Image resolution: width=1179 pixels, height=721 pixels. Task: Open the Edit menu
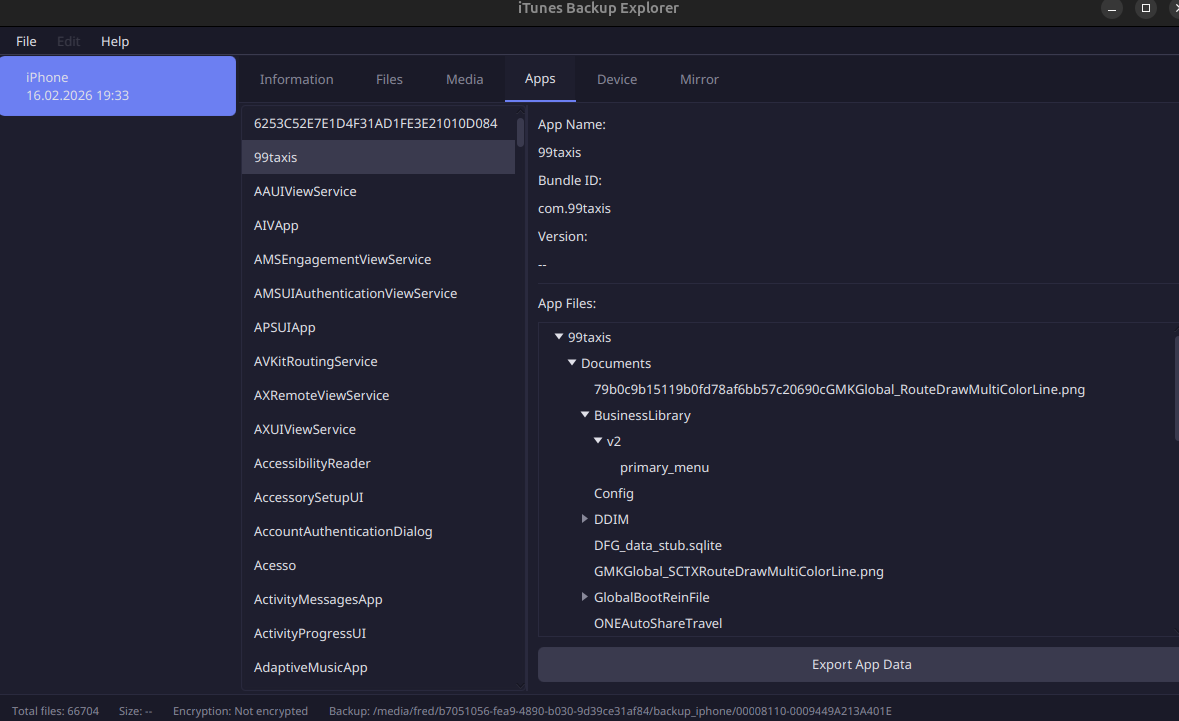coord(68,41)
